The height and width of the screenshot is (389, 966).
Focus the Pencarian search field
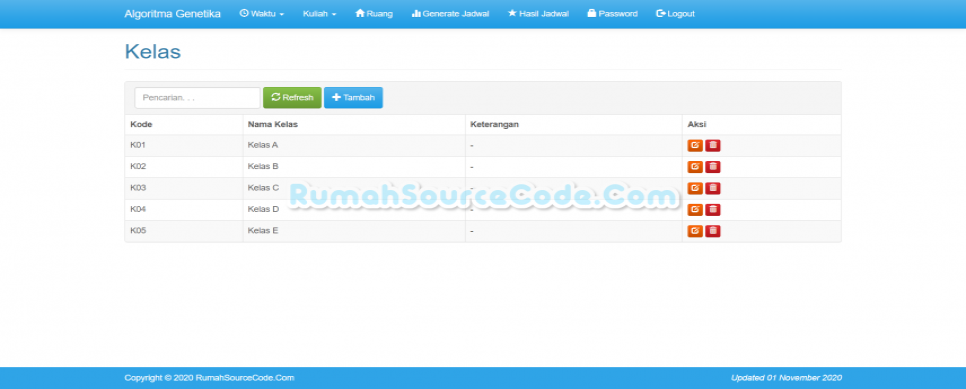coord(197,97)
